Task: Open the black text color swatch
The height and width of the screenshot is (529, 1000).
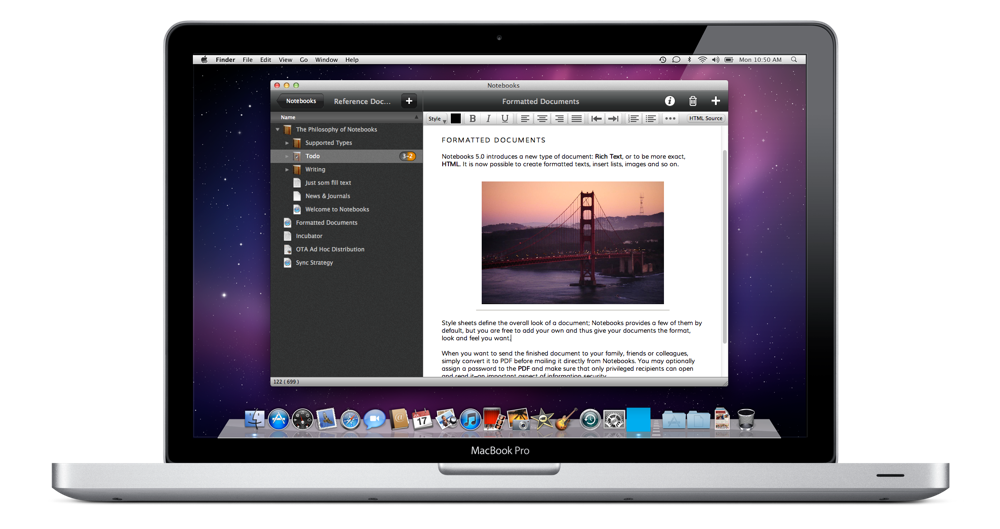Action: click(x=456, y=118)
